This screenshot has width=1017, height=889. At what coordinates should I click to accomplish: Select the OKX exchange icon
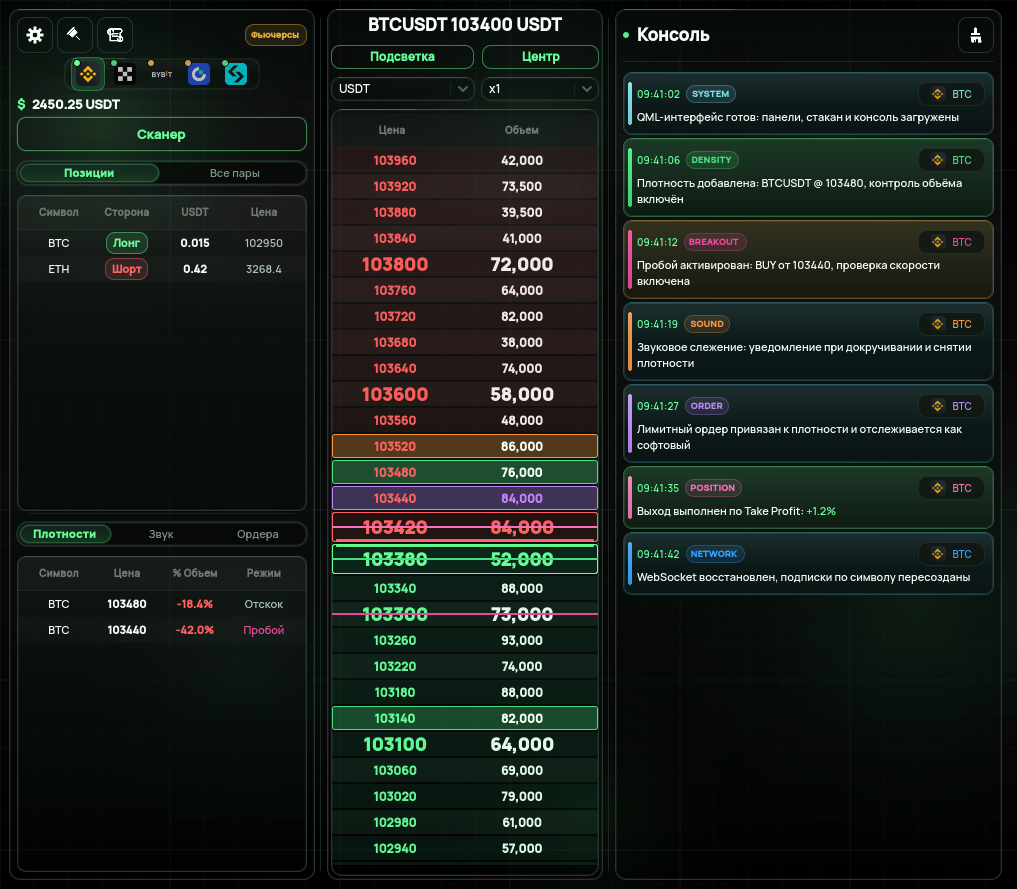[125, 74]
